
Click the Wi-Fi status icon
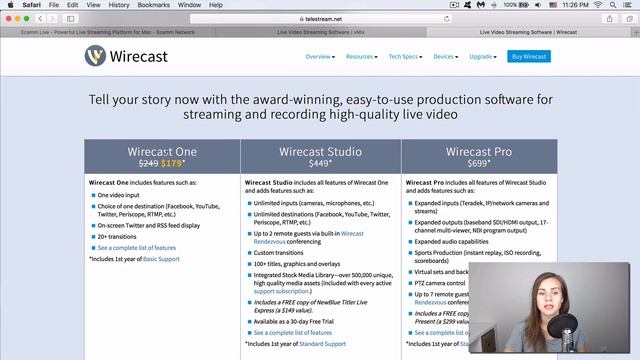pyautogui.click(x=598, y=5)
